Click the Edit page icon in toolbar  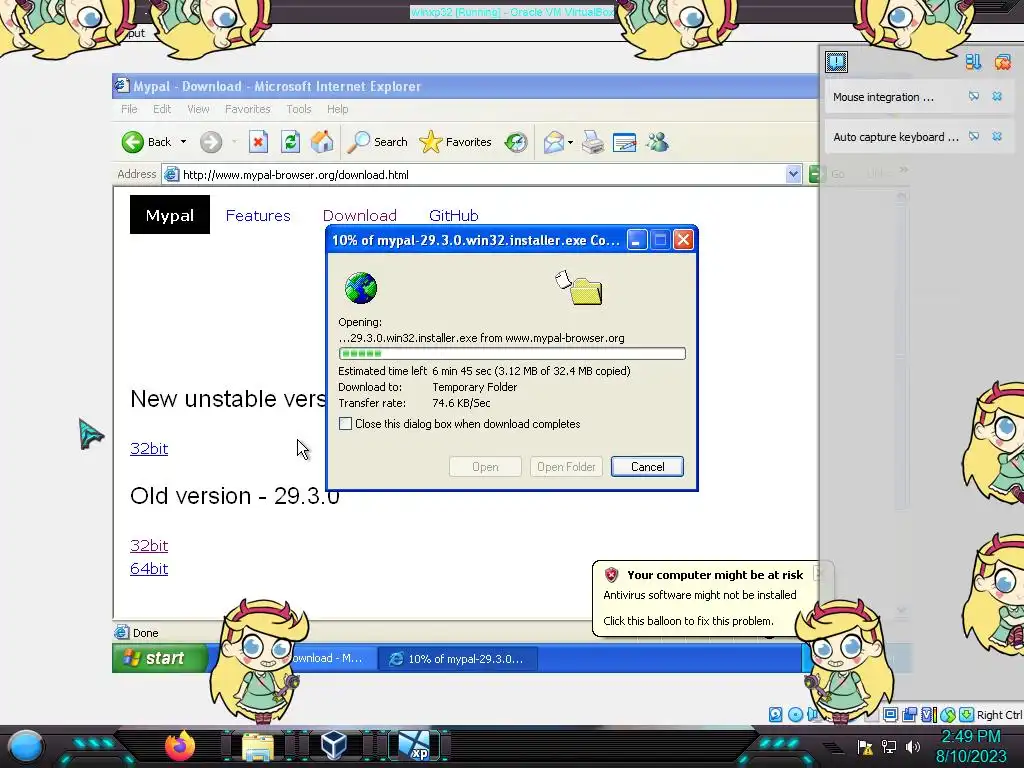[624, 142]
